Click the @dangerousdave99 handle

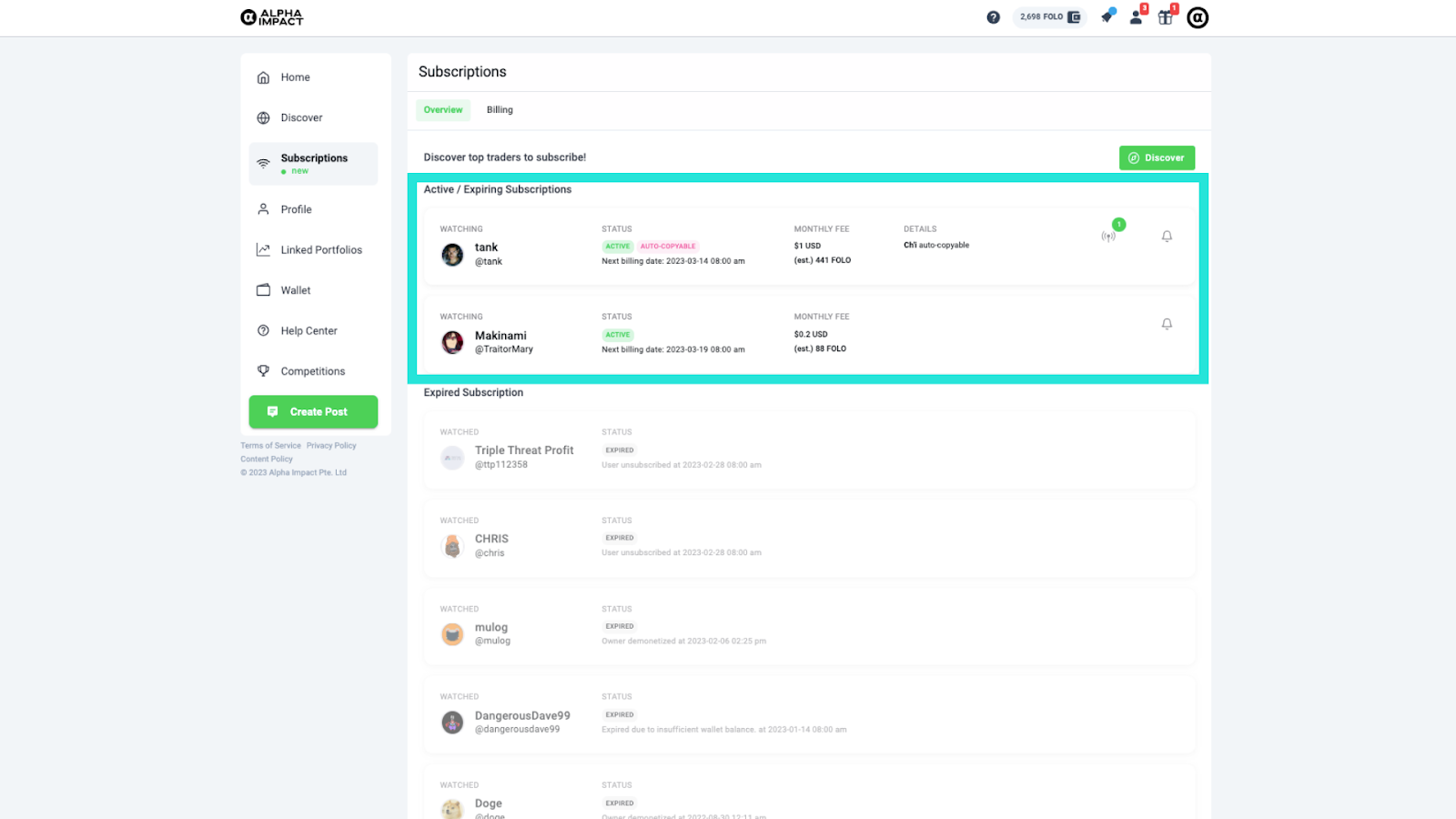(x=518, y=730)
